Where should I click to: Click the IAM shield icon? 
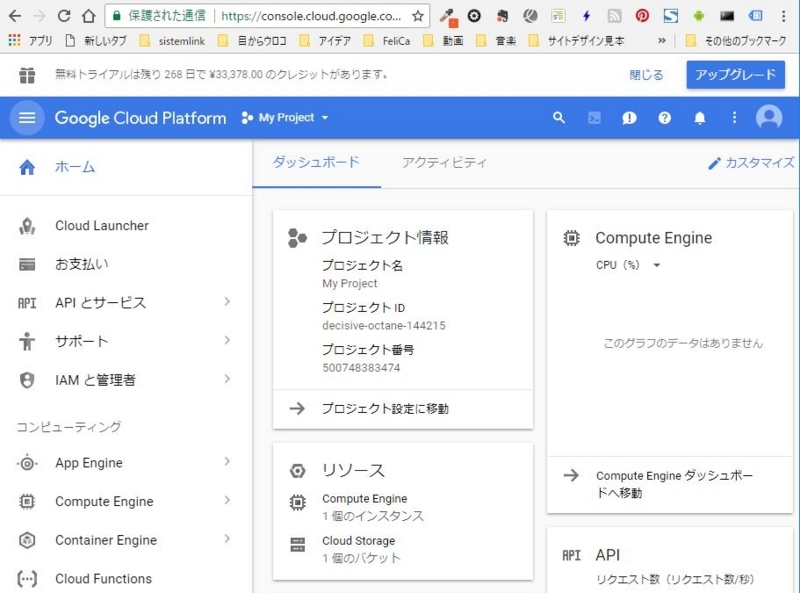tap(27, 380)
